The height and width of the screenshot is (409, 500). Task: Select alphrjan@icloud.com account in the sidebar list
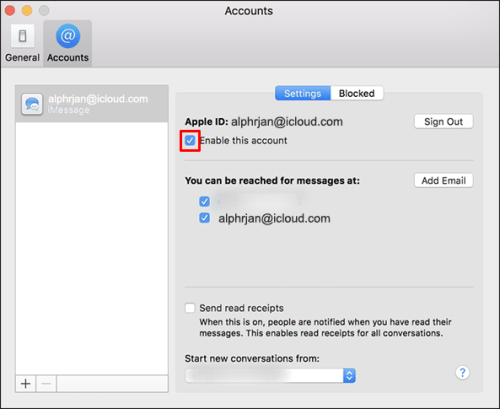click(x=92, y=104)
